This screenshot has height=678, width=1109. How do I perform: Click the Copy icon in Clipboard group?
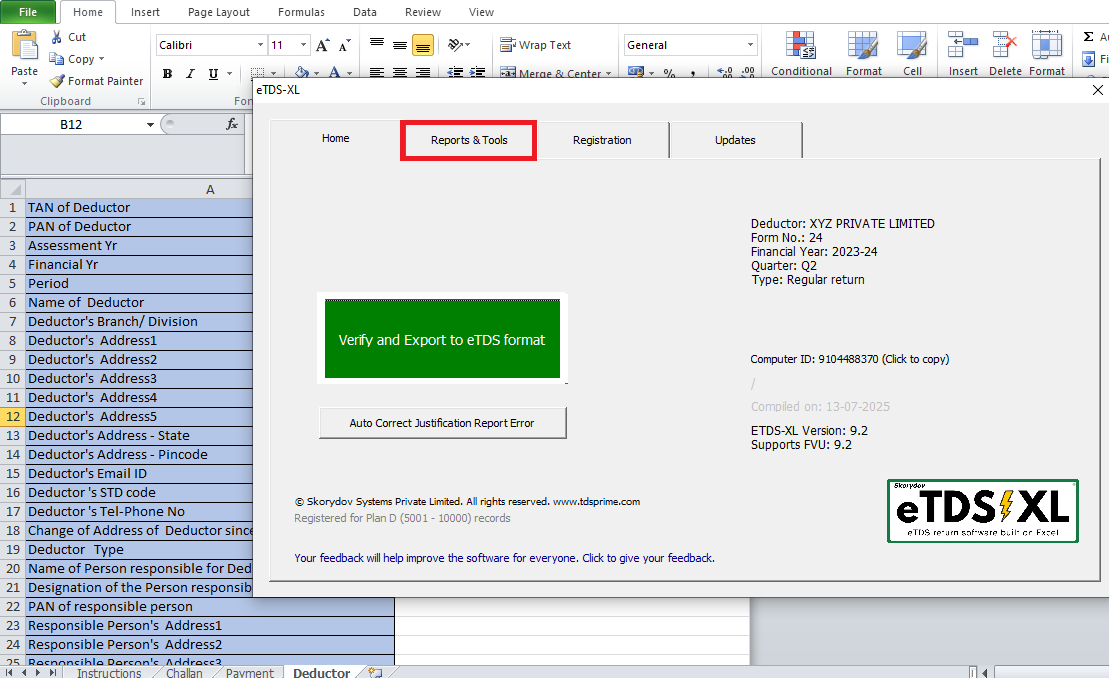tap(57, 59)
